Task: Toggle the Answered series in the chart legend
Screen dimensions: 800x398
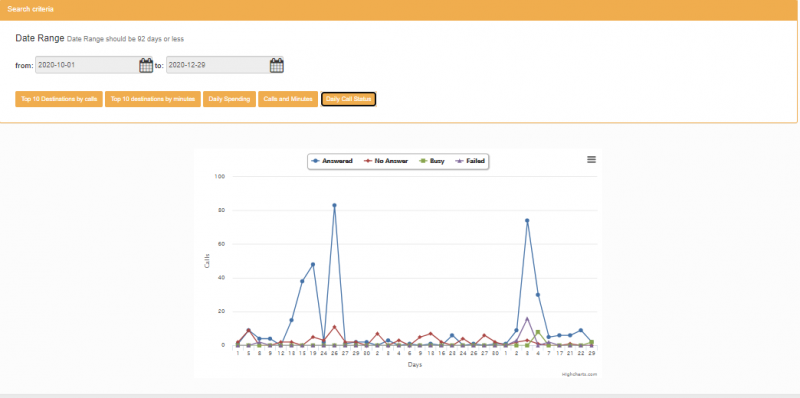Action: coord(332,161)
